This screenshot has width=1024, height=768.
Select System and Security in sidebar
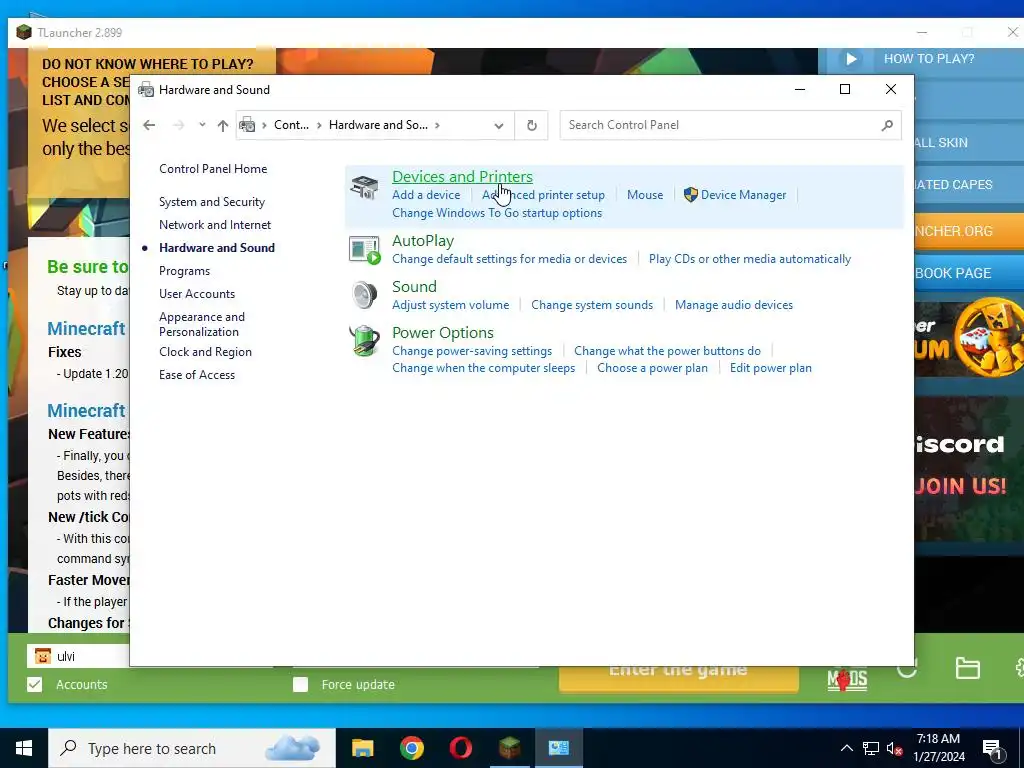[212, 202]
